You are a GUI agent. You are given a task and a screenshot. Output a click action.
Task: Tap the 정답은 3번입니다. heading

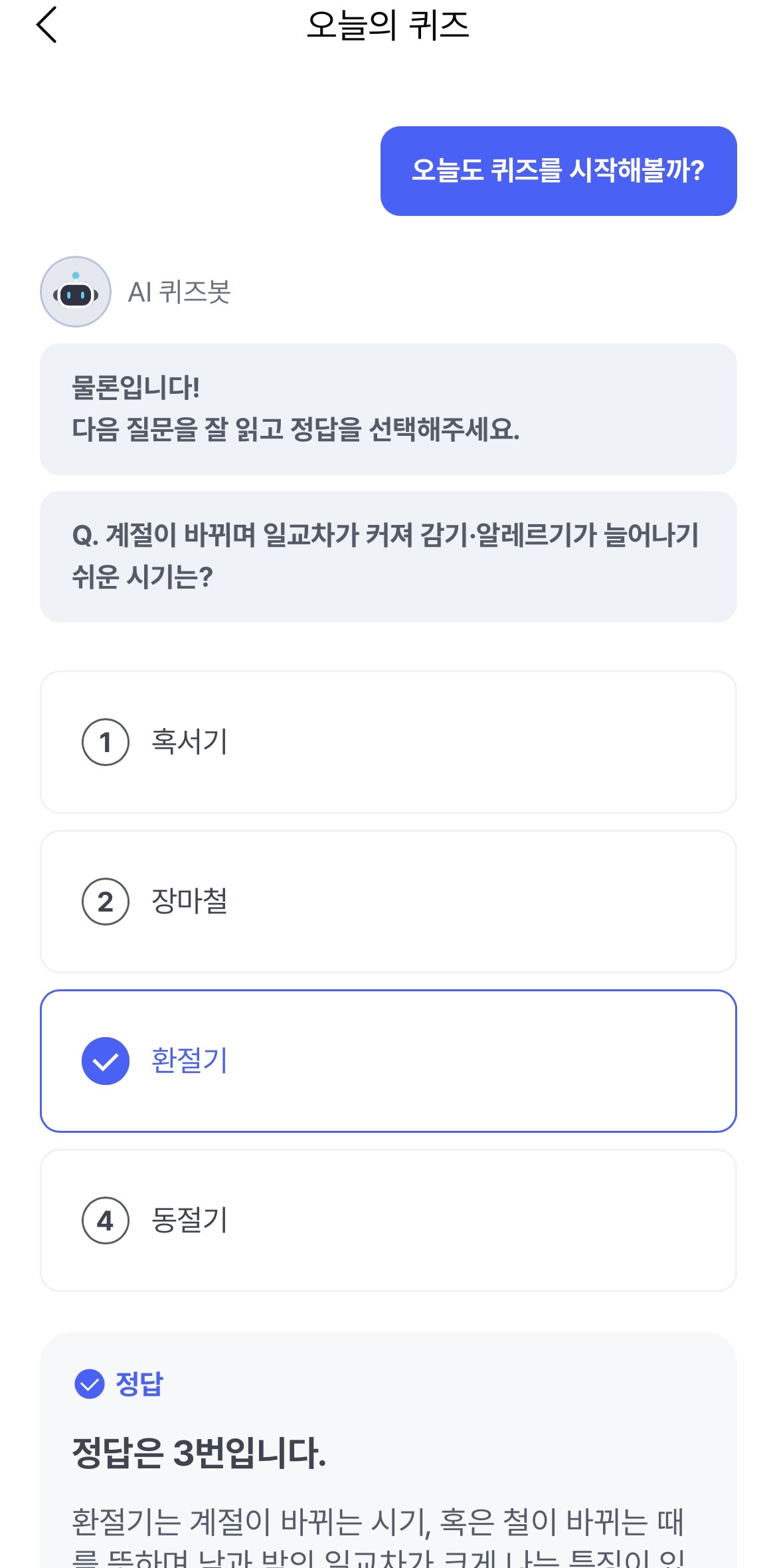(199, 1453)
